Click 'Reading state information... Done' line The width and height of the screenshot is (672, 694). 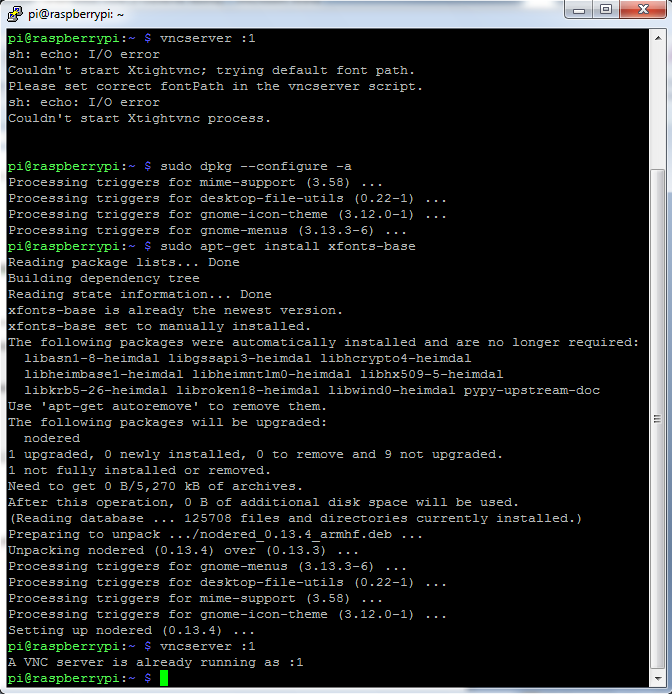click(139, 294)
